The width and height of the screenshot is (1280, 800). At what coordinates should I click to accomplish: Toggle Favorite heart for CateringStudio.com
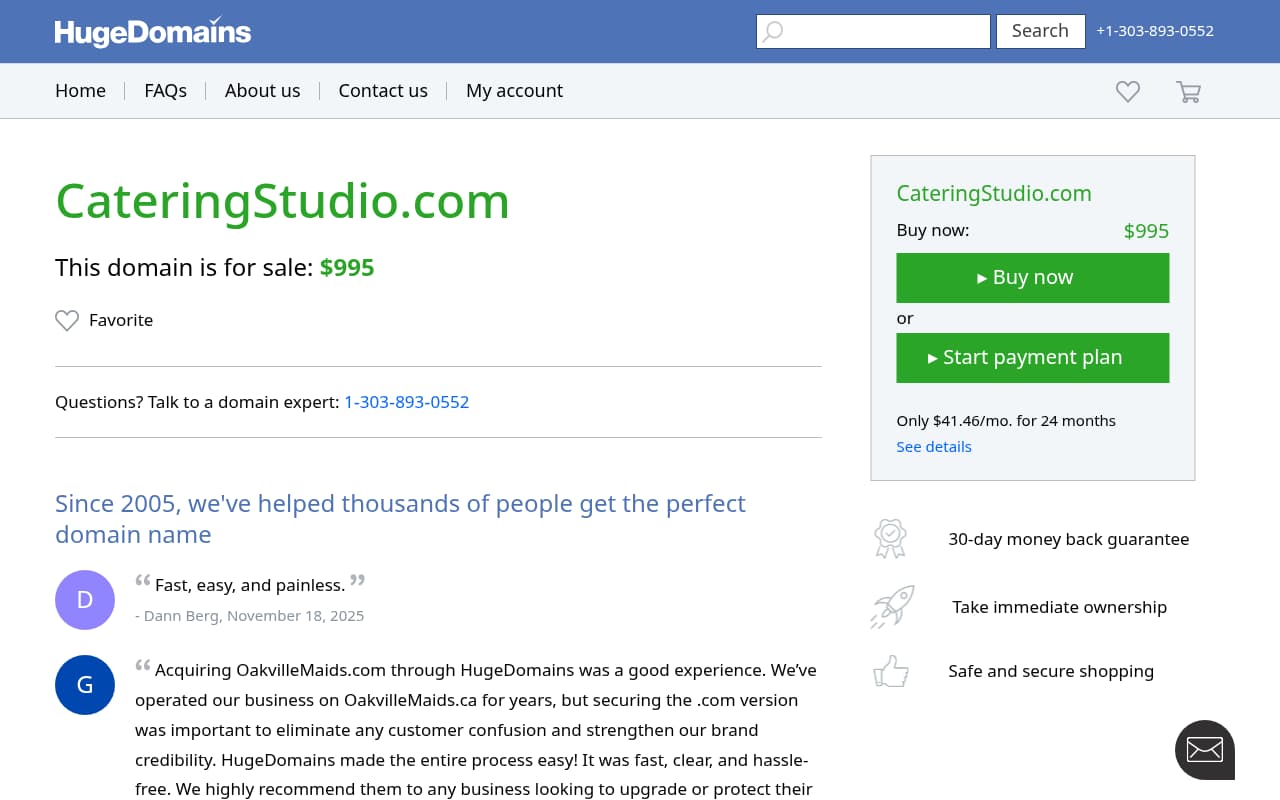coord(67,320)
